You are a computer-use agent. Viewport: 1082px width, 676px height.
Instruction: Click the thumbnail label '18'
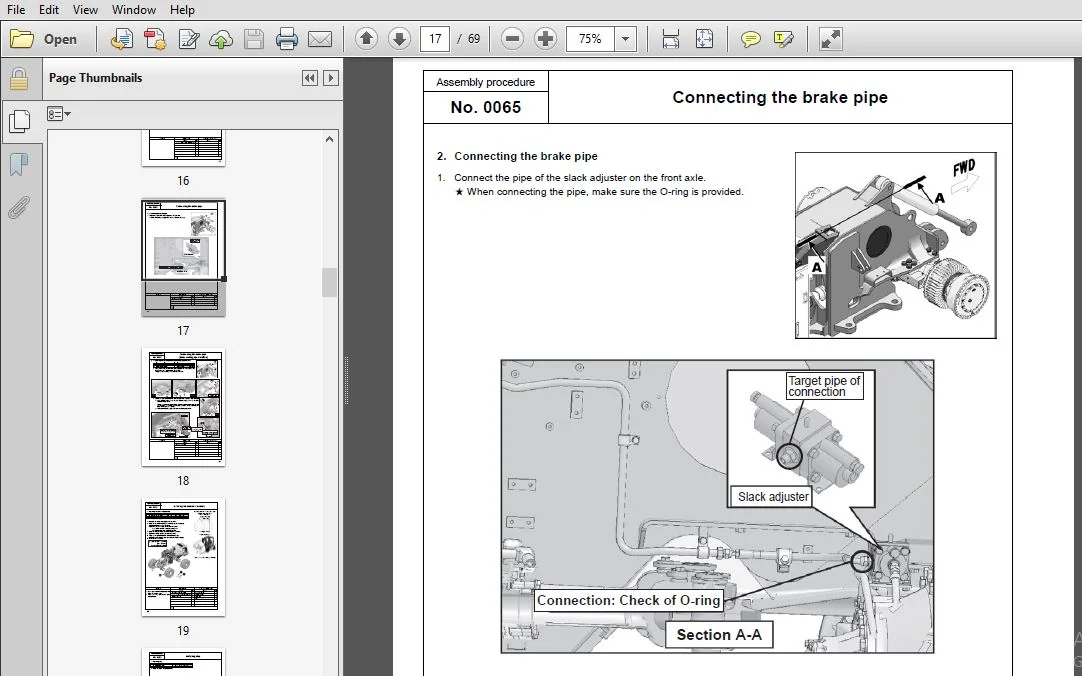coord(183,480)
